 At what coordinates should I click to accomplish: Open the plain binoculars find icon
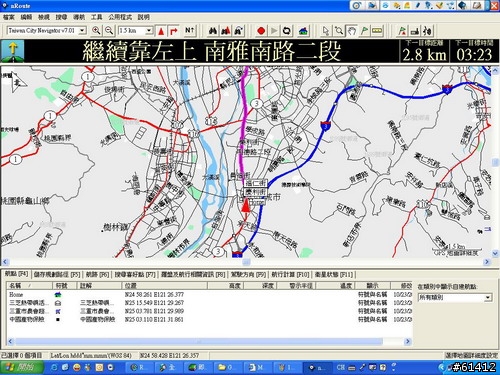pos(213,31)
